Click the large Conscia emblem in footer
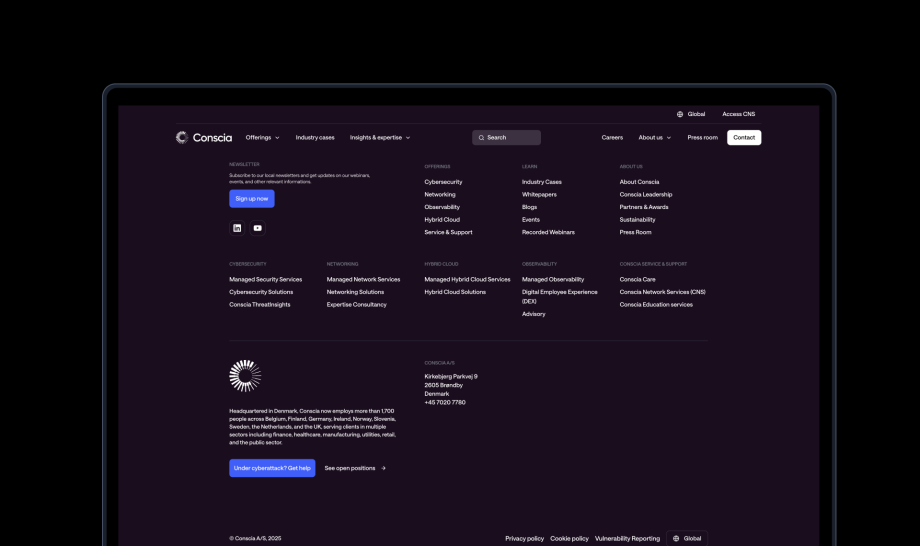 point(245,376)
